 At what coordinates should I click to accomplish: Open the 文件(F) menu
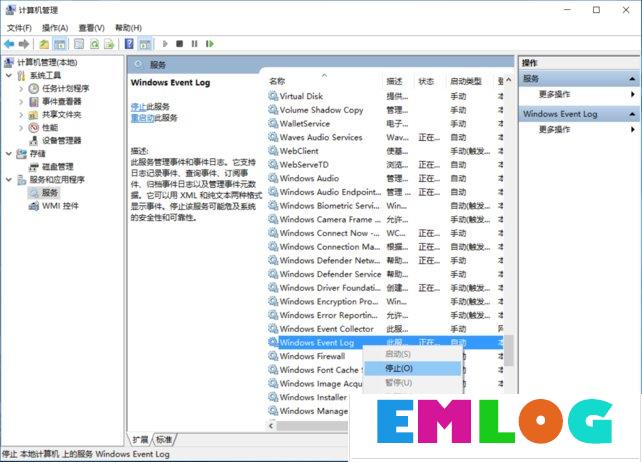(19, 28)
